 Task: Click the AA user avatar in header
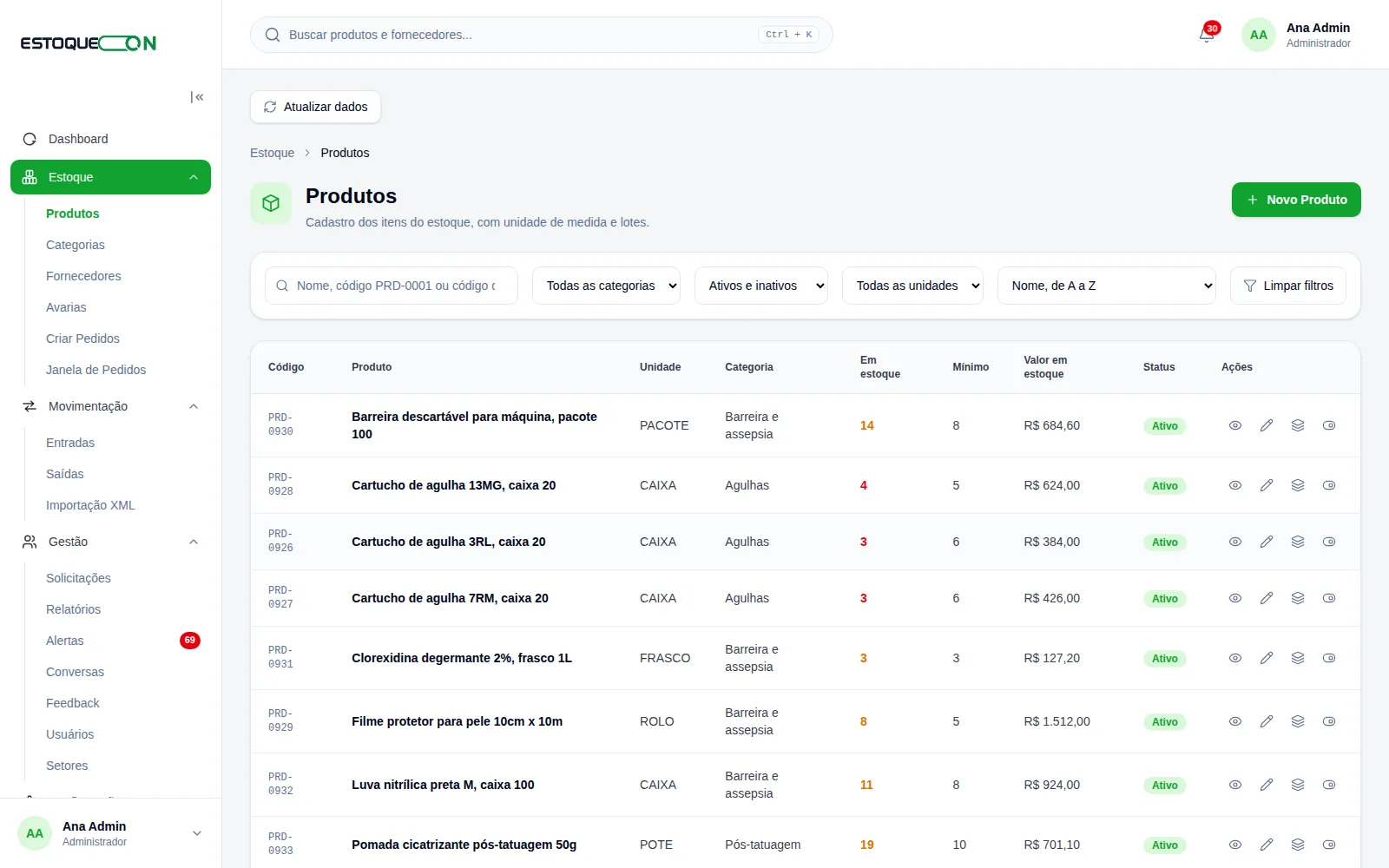point(1258,35)
